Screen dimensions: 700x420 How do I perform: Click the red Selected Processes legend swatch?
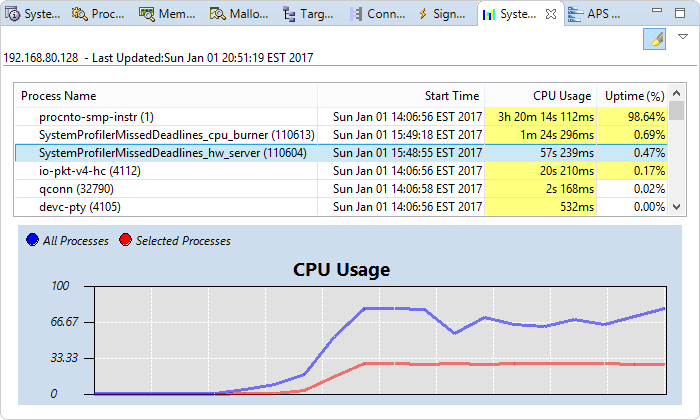pos(125,240)
